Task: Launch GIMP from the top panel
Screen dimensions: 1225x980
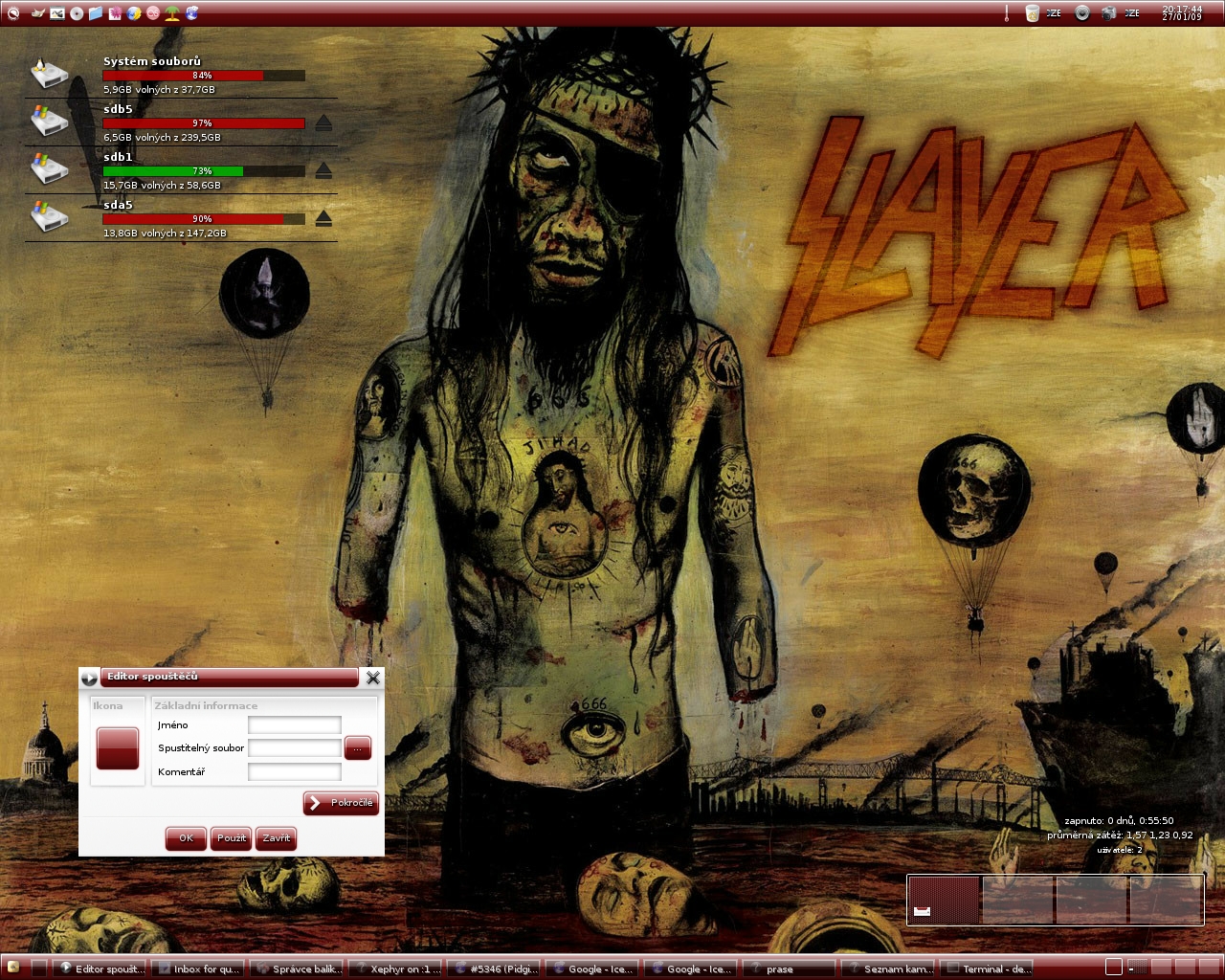Action: [x=37, y=13]
